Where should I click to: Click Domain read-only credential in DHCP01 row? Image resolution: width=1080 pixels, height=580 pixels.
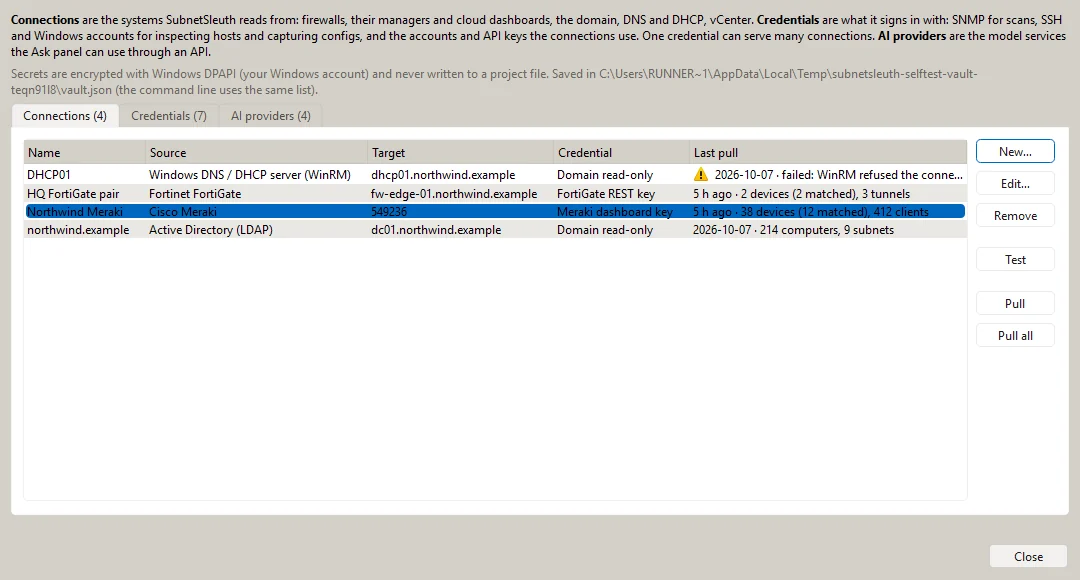coord(605,175)
